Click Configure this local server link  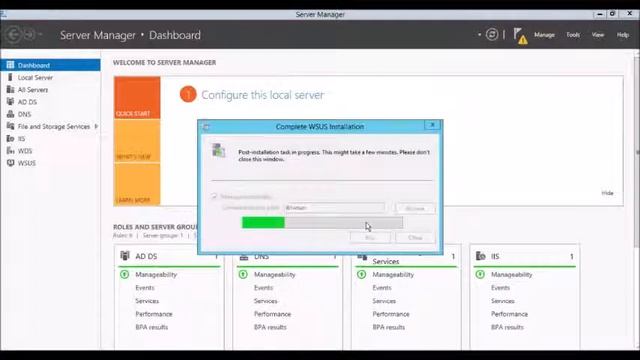[262, 95]
